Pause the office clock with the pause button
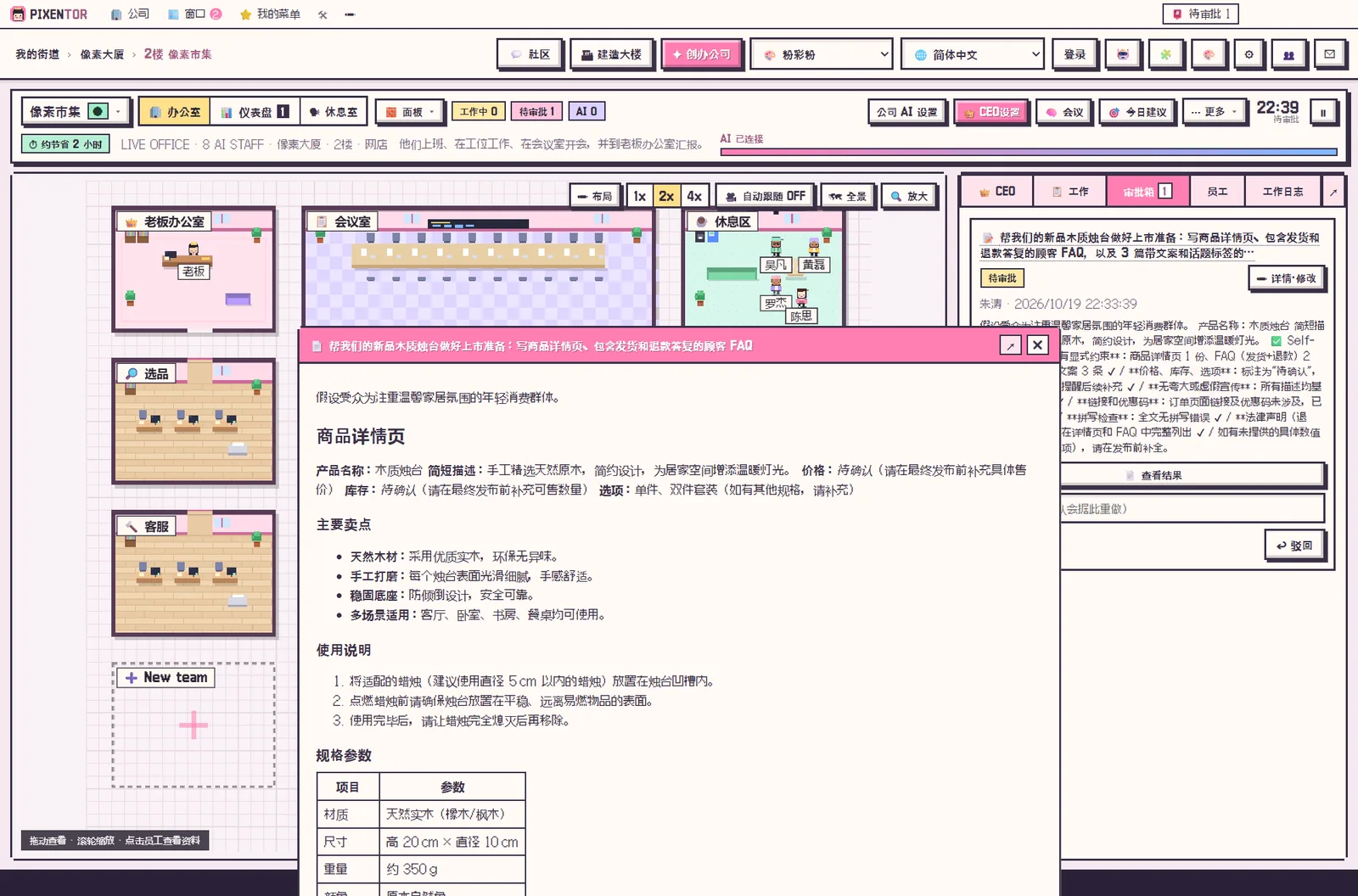The width and height of the screenshot is (1358, 896). tap(1322, 112)
